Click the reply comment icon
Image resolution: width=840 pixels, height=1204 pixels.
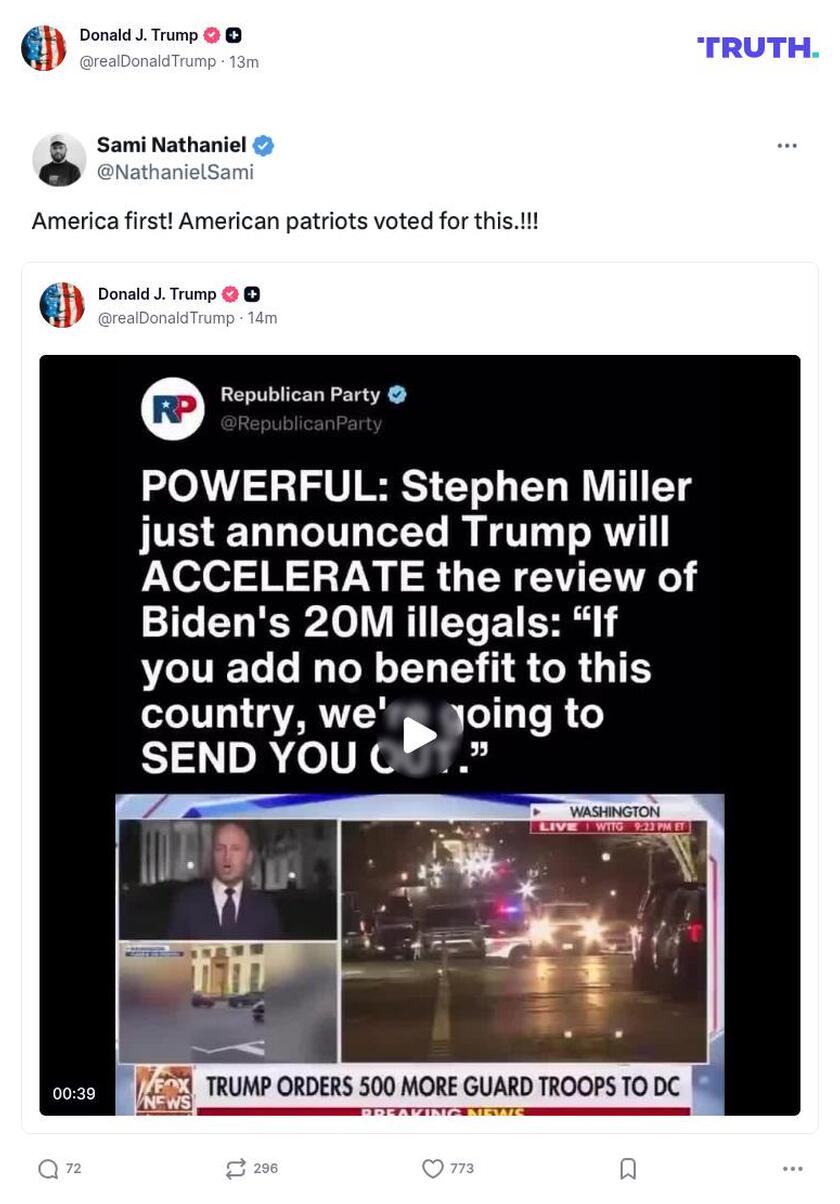(48, 1168)
